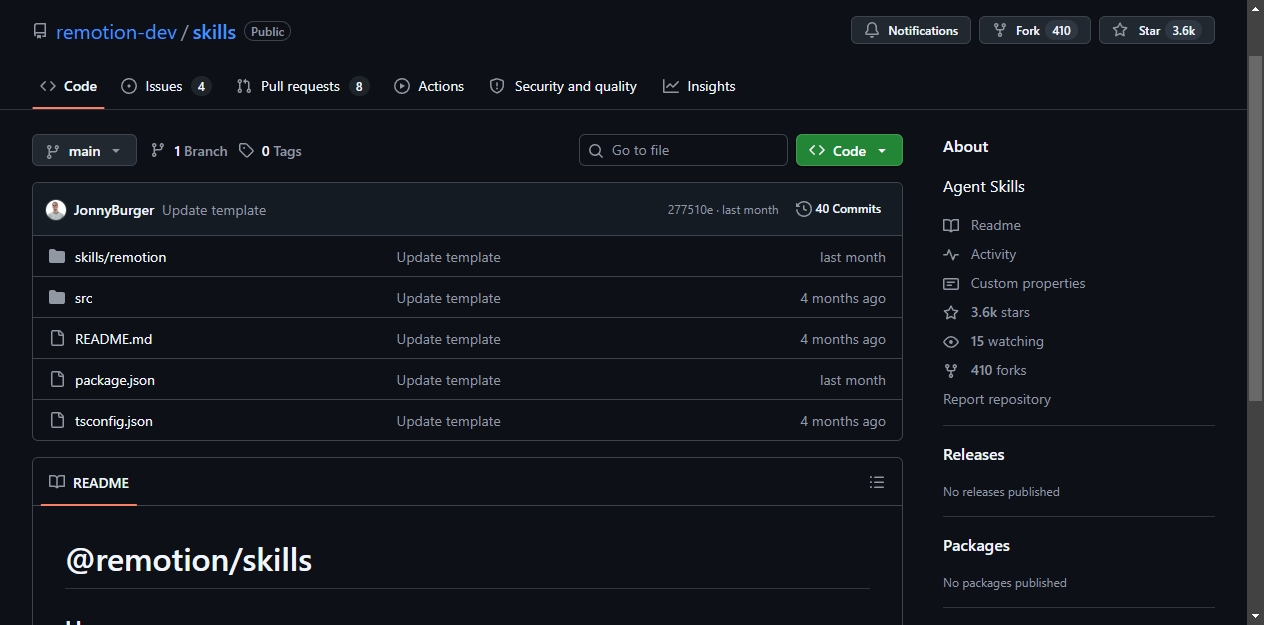Open the latest commit message Update template
Viewport: 1264px width, 625px height.
(214, 210)
